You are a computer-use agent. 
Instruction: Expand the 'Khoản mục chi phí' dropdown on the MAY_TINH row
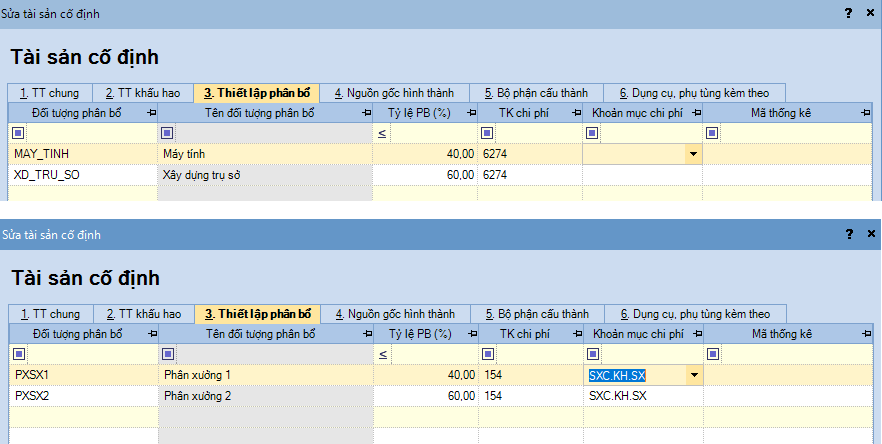coord(692,154)
